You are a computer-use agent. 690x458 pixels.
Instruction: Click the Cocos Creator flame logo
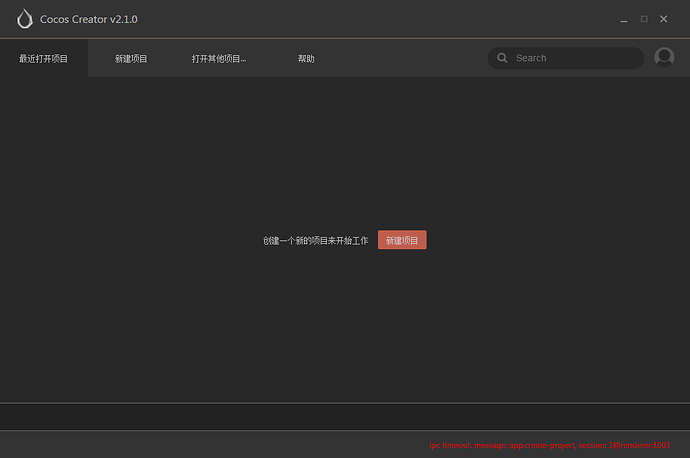(x=25, y=19)
